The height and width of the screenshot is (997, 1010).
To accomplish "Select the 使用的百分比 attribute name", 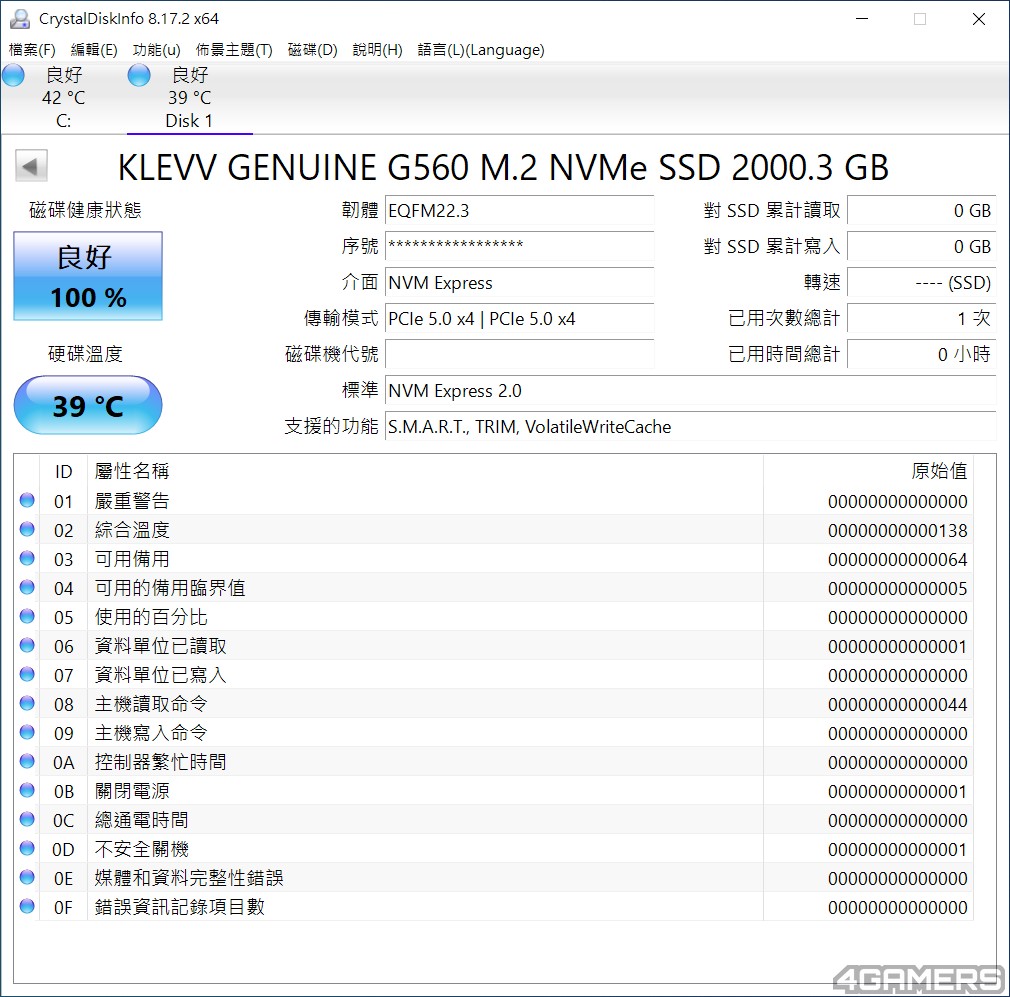I will click(151, 617).
